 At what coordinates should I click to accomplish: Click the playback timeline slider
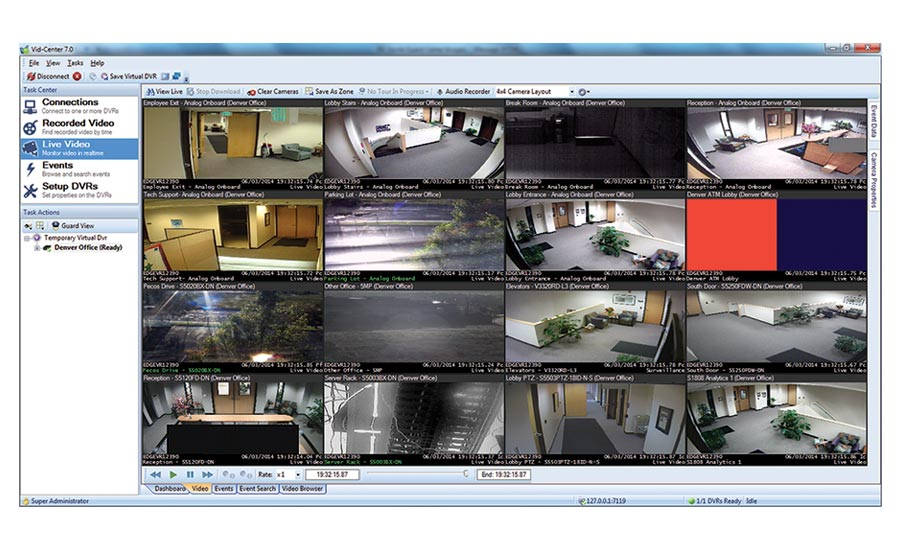pyautogui.click(x=415, y=474)
